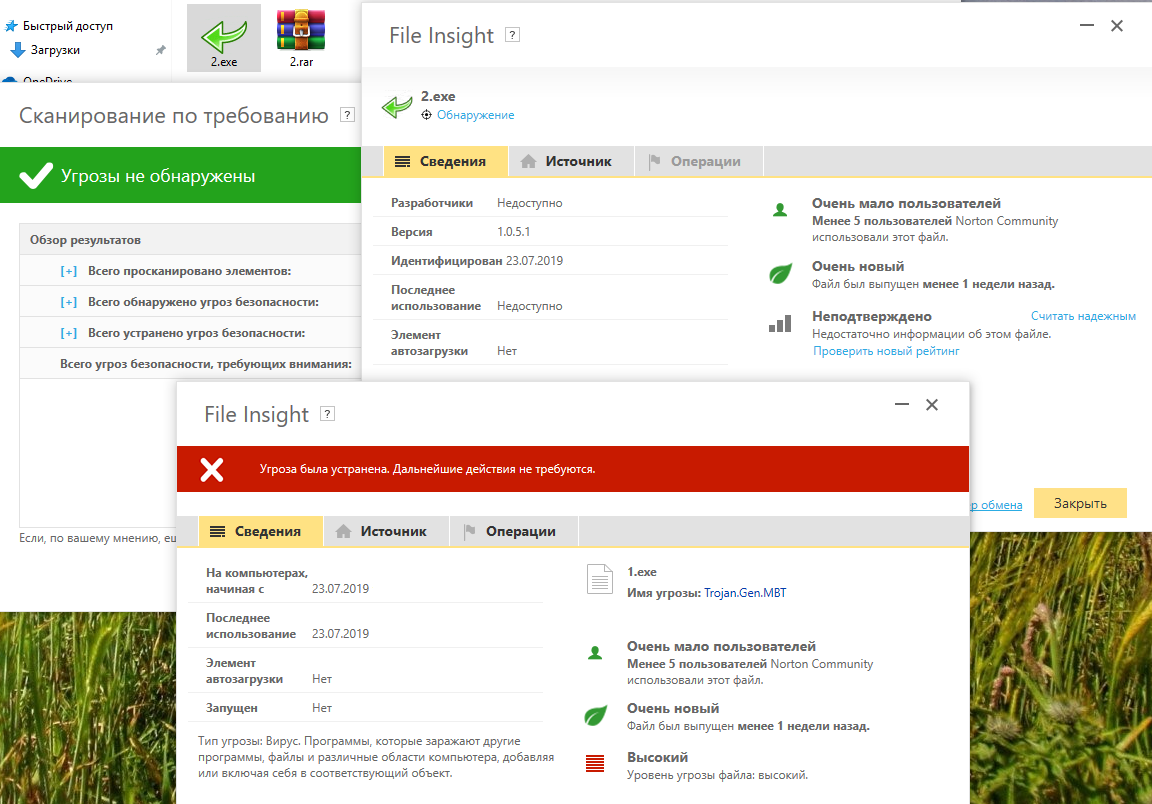This screenshot has height=804, width=1152.
Task: Open the File Insight help icon for 2.exe
Action: click(513, 35)
